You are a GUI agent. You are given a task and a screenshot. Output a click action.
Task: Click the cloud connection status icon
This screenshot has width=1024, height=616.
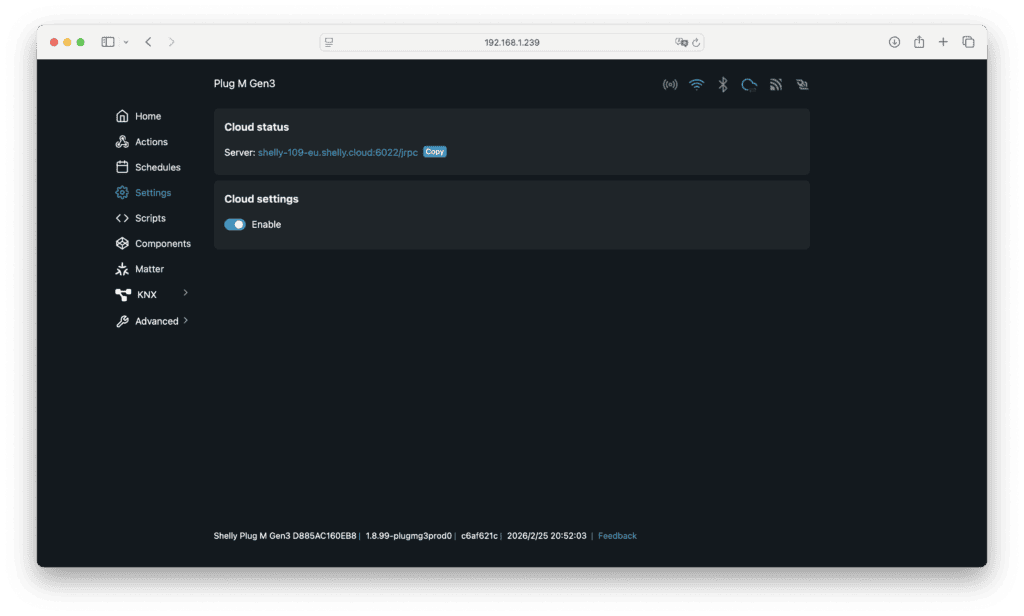(748, 85)
